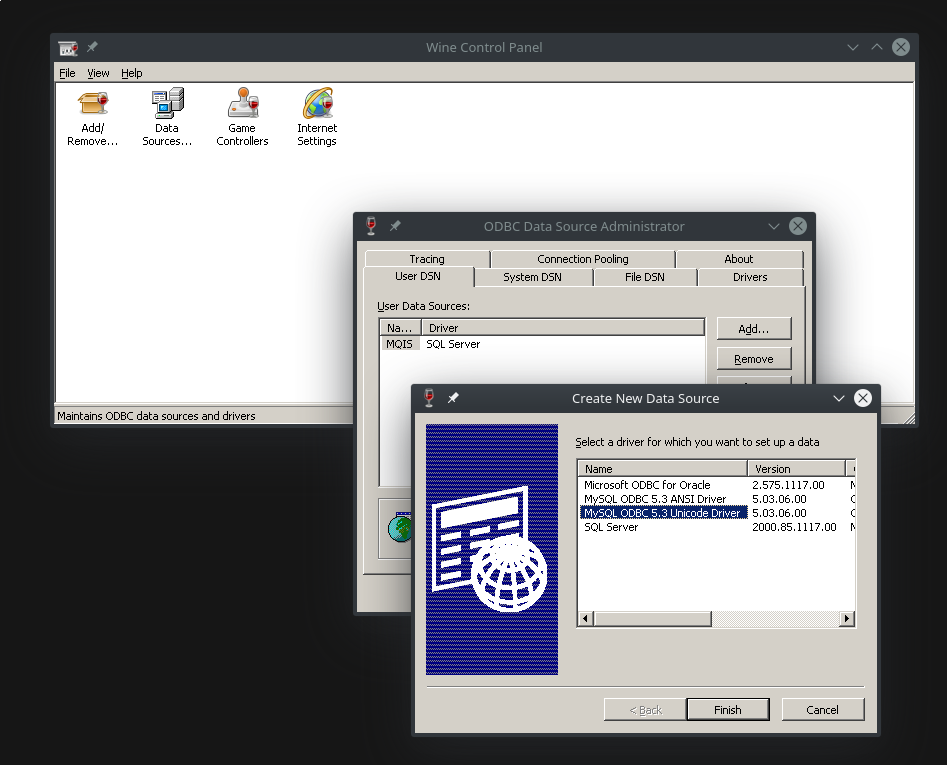The image size is (947, 765).
Task: Select Microsoft ODBC for Oracle driver
Action: [647, 485]
